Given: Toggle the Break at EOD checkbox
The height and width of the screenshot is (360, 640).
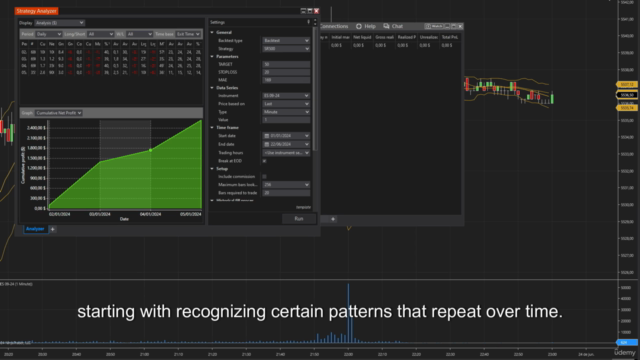Looking at the screenshot, I should point(264,161).
